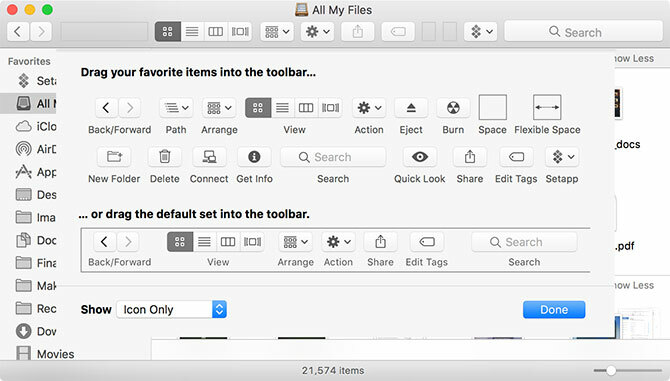This screenshot has height=381, width=670.
Task: Click the Back arrow in the default toolbar set
Action: pyautogui.click(x=104, y=242)
